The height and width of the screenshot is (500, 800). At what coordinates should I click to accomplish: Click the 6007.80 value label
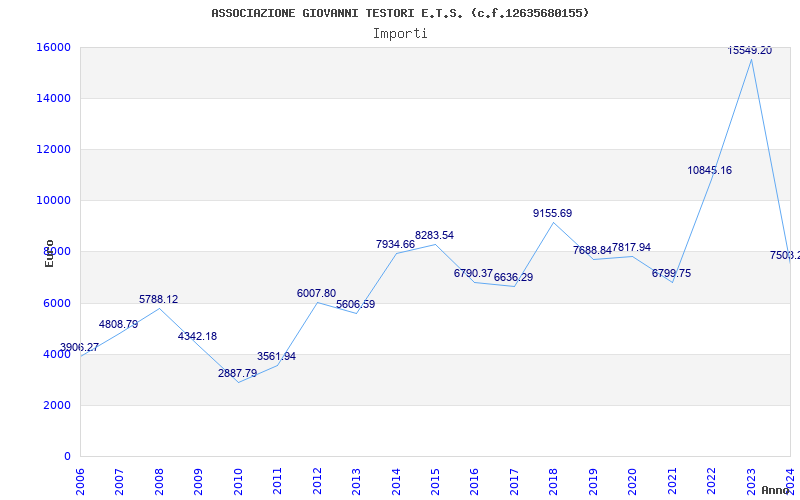(316, 293)
